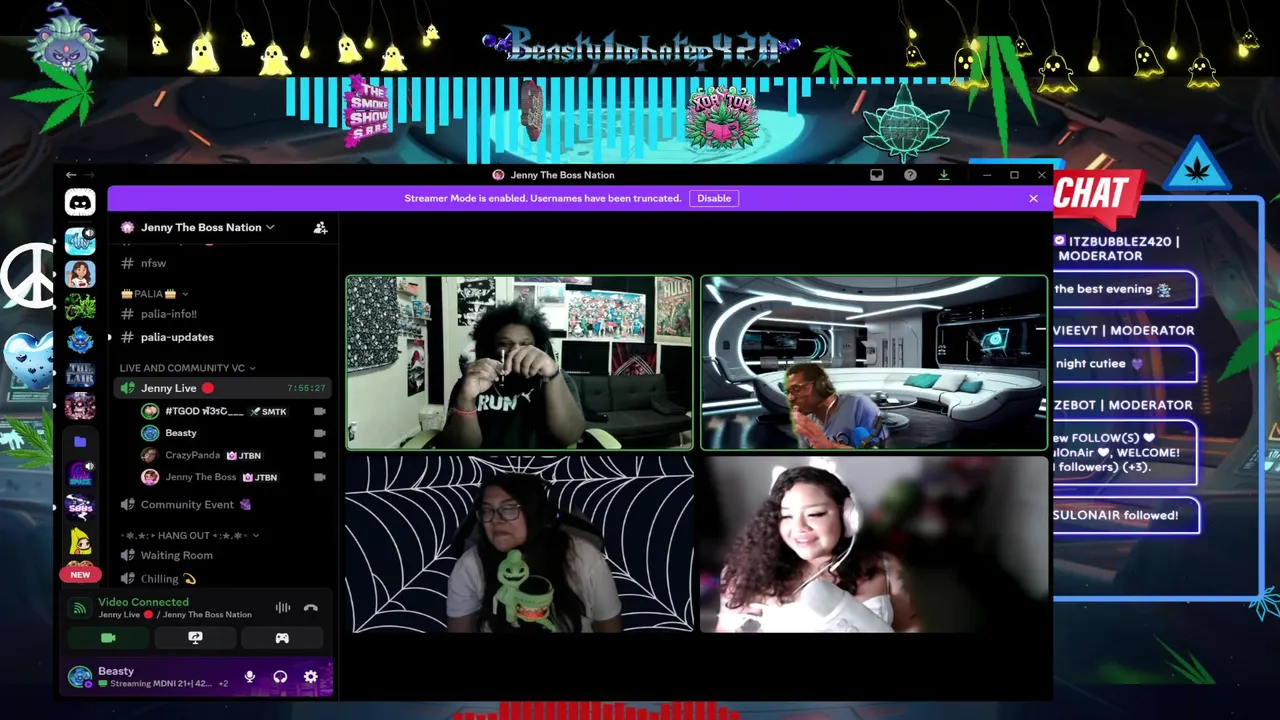This screenshot has width=1280, height=720.
Task: Click ITZBUBBLEZ420 moderator name in chat overlay
Action: coord(1116,248)
